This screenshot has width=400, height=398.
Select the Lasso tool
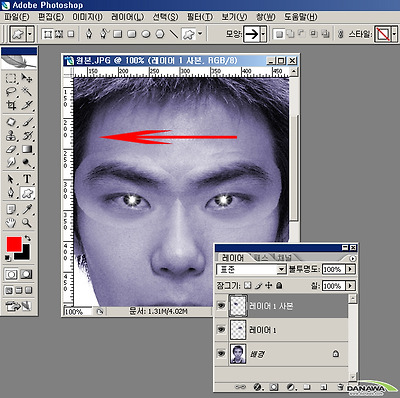pos(11,92)
